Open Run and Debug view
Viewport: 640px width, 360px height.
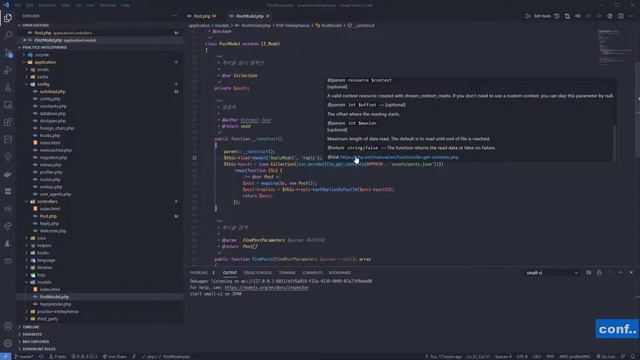coord(8,70)
